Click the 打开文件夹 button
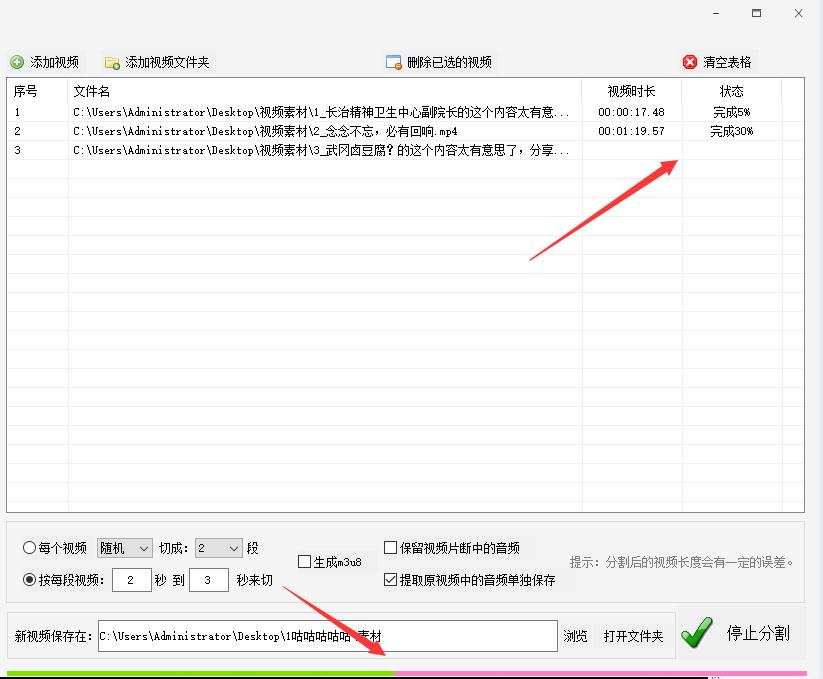The height and width of the screenshot is (679, 823). 634,635
